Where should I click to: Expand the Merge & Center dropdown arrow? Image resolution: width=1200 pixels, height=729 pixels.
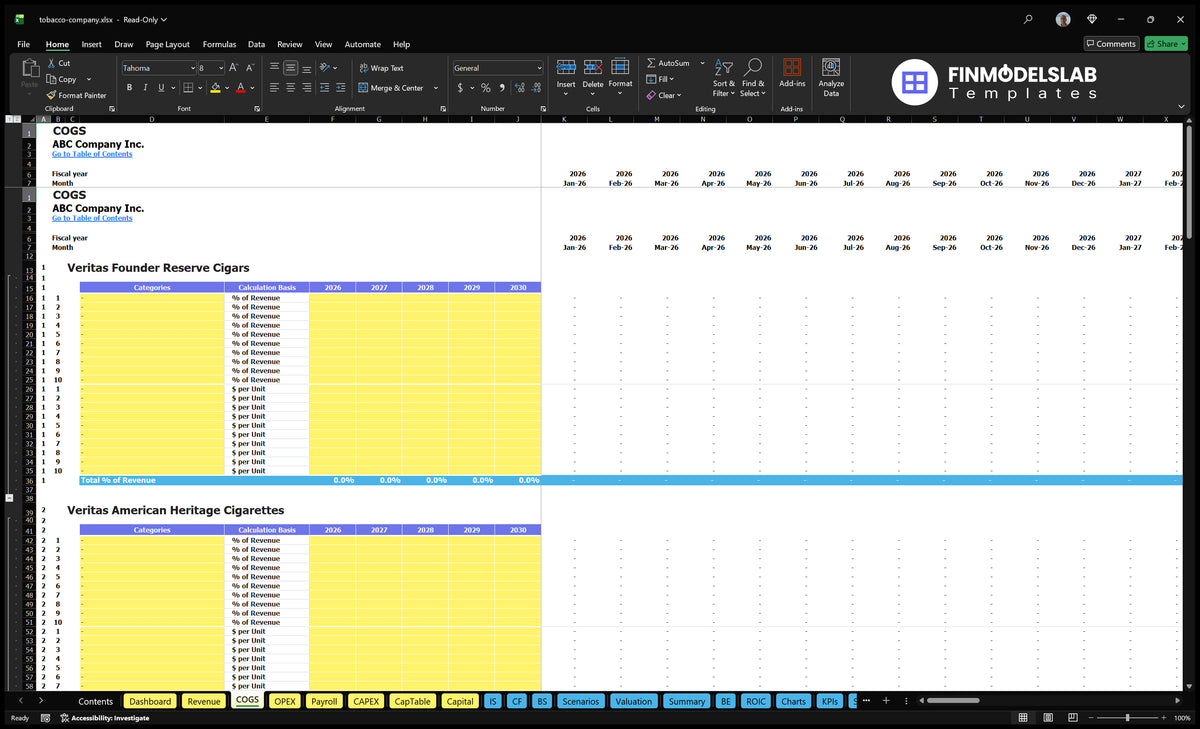click(436, 88)
